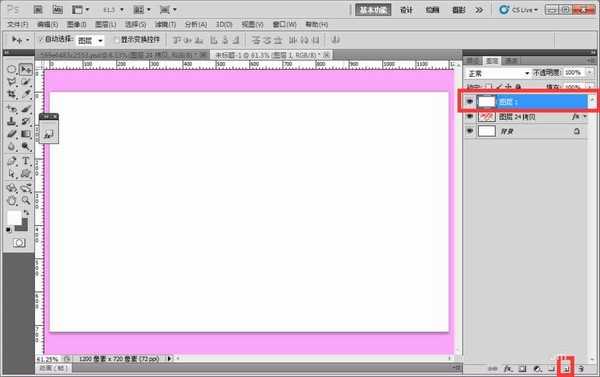
Task: Open the 窗口(W) menu
Action: (x=285, y=24)
